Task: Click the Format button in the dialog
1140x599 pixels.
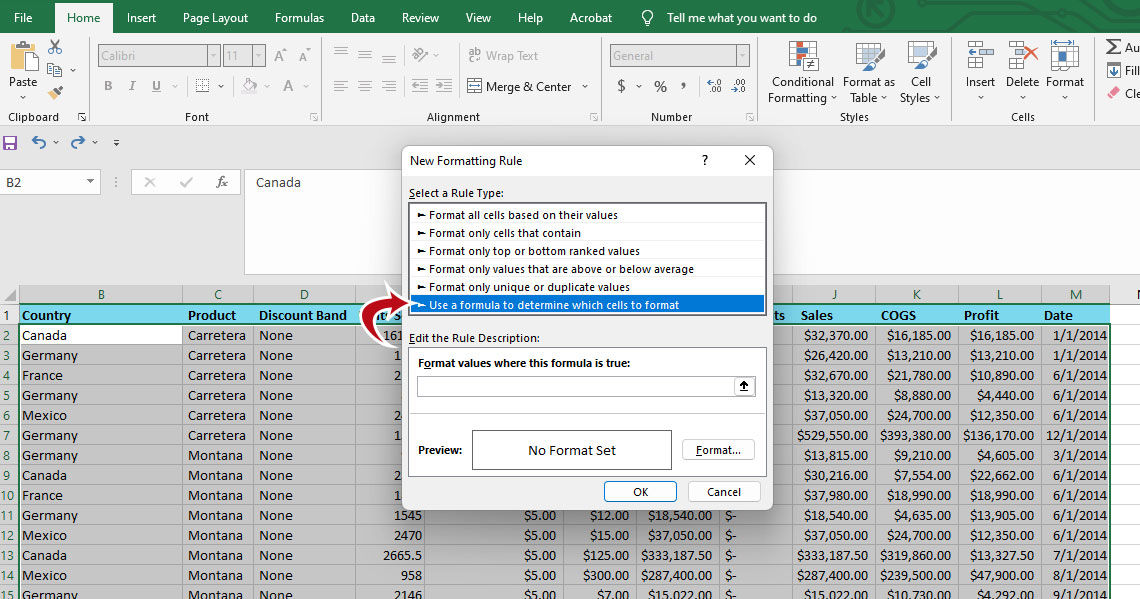Action: coord(718,450)
